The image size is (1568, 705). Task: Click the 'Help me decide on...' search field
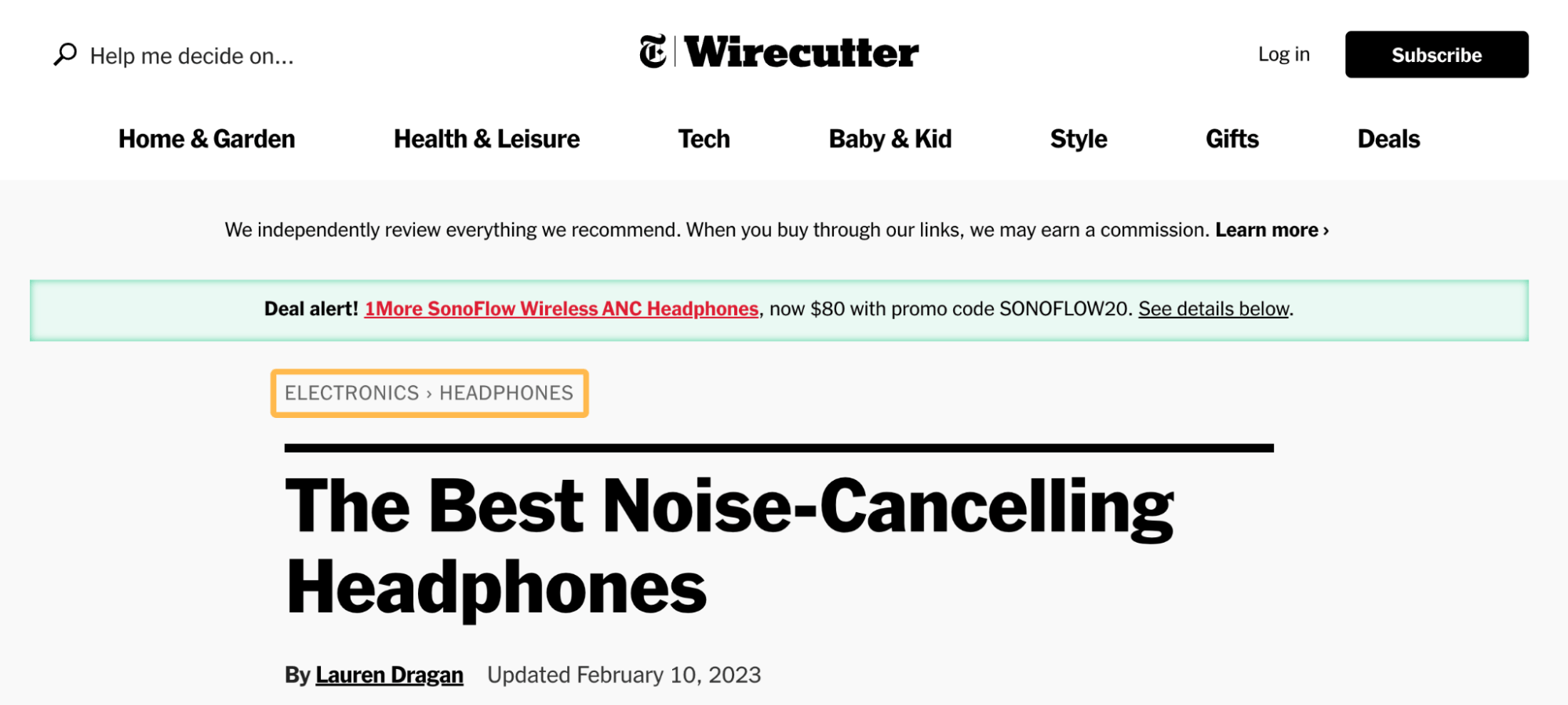192,55
